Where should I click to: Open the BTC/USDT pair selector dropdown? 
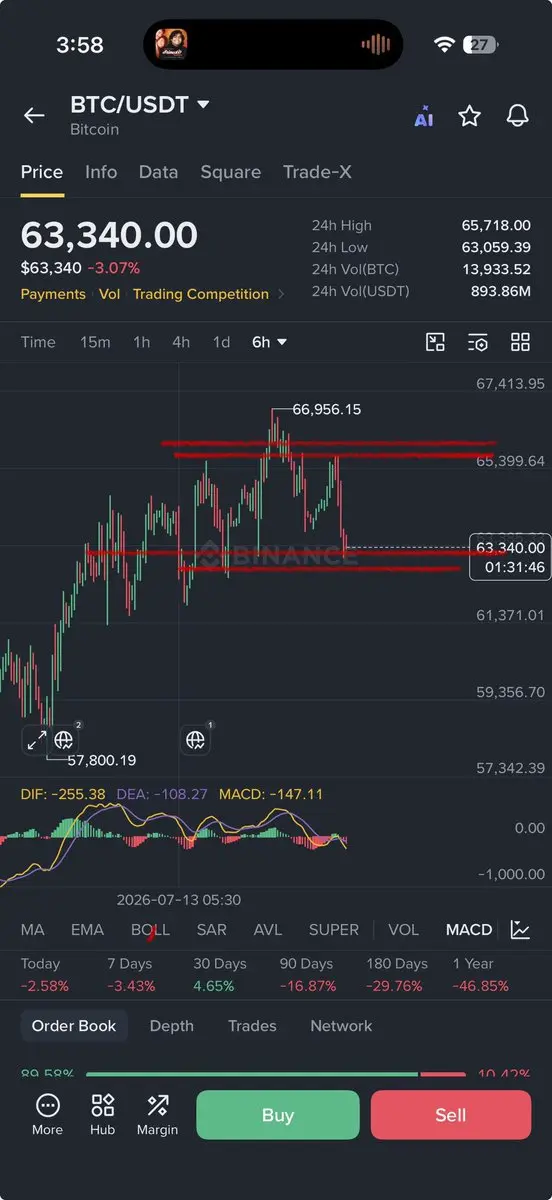pyautogui.click(x=140, y=104)
